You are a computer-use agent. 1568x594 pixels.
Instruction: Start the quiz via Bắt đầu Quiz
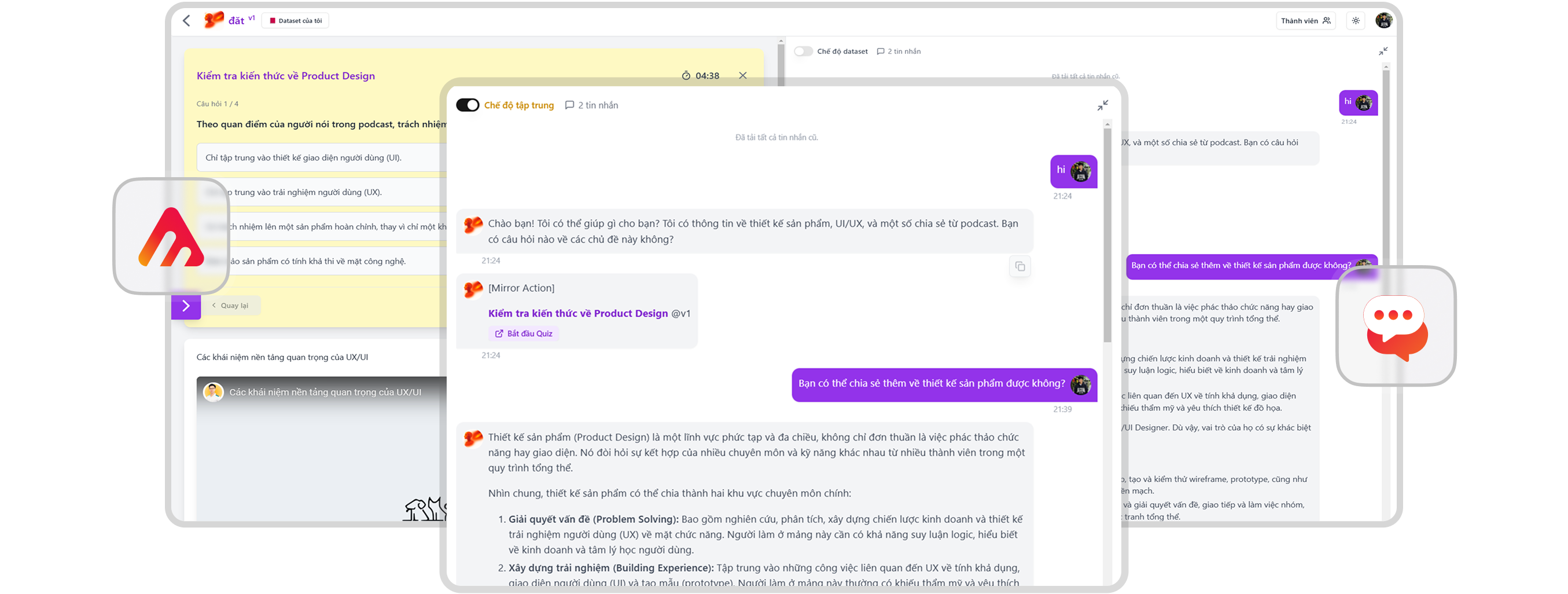[x=524, y=334]
